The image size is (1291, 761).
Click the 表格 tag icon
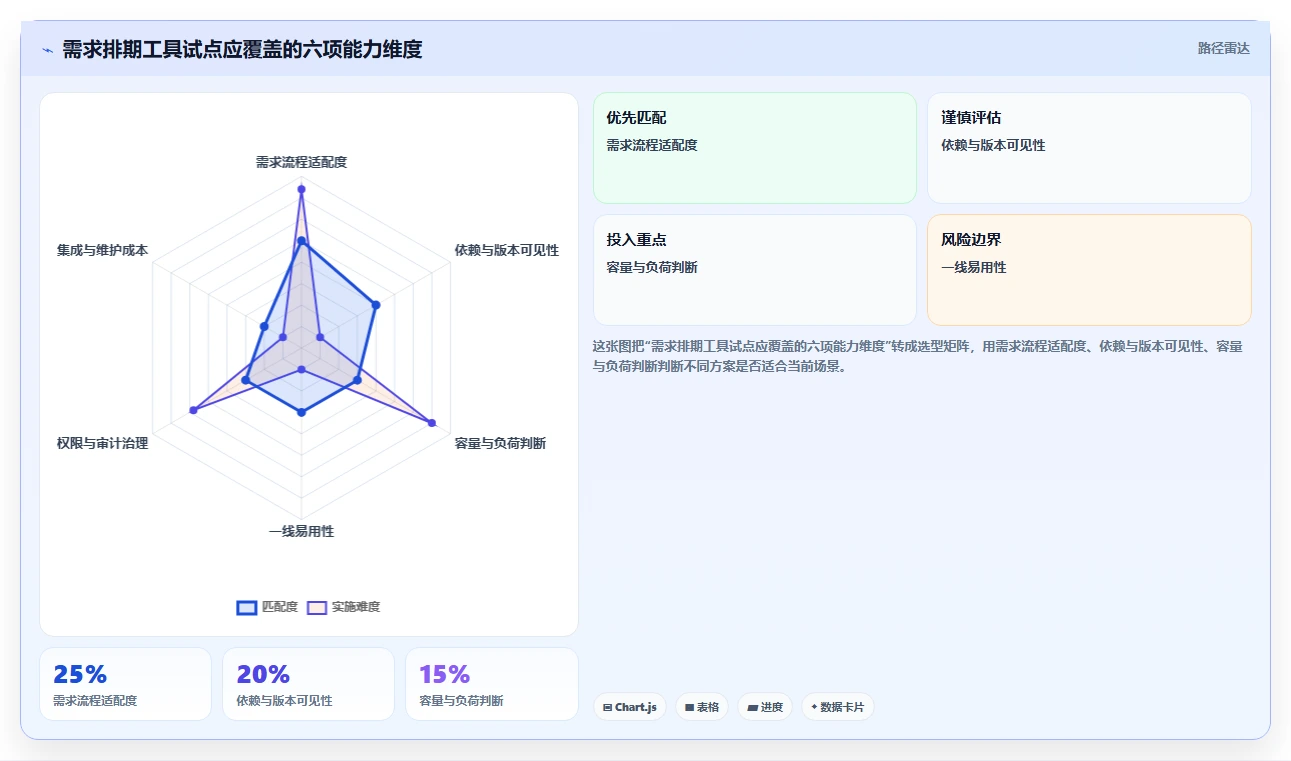tap(689, 707)
